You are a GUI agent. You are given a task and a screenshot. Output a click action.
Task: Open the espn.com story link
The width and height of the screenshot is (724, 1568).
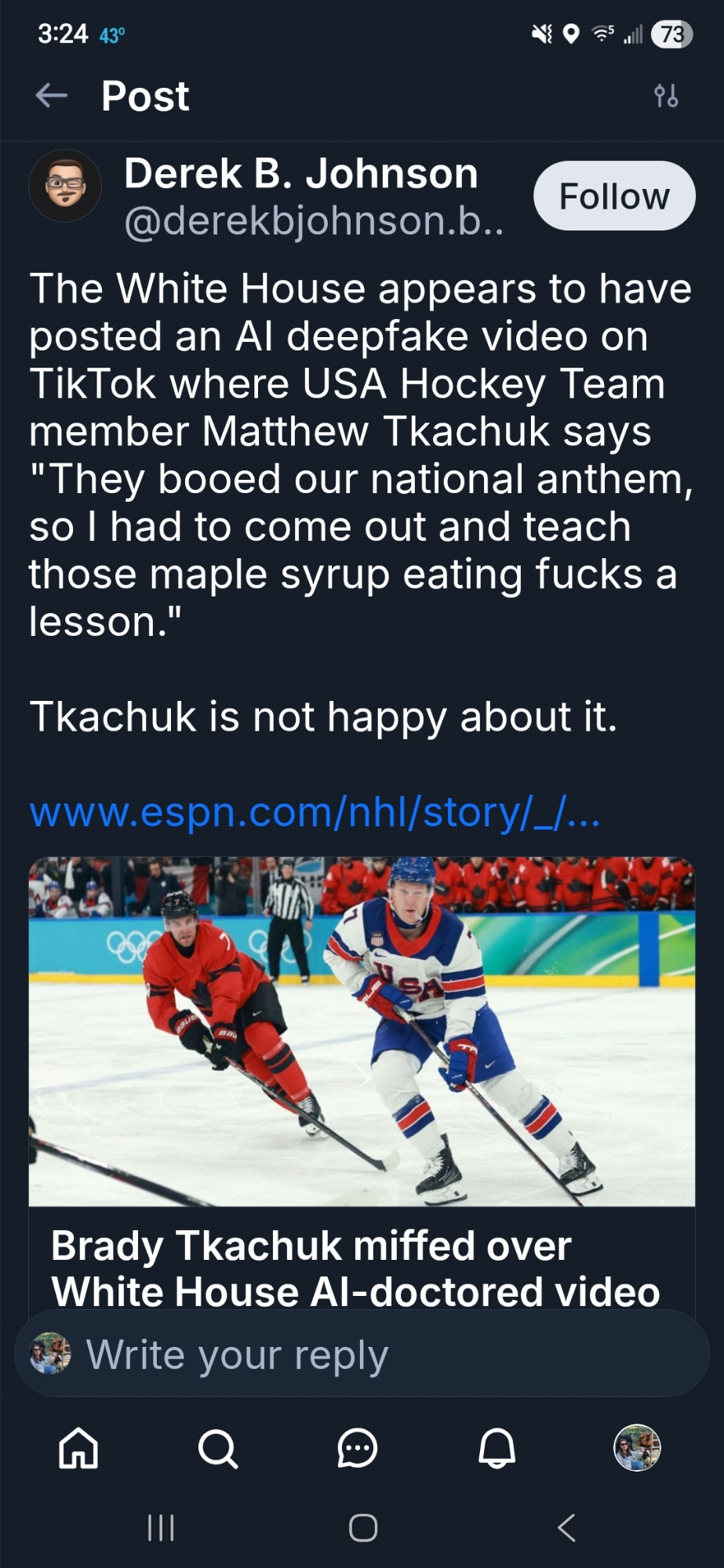315,812
